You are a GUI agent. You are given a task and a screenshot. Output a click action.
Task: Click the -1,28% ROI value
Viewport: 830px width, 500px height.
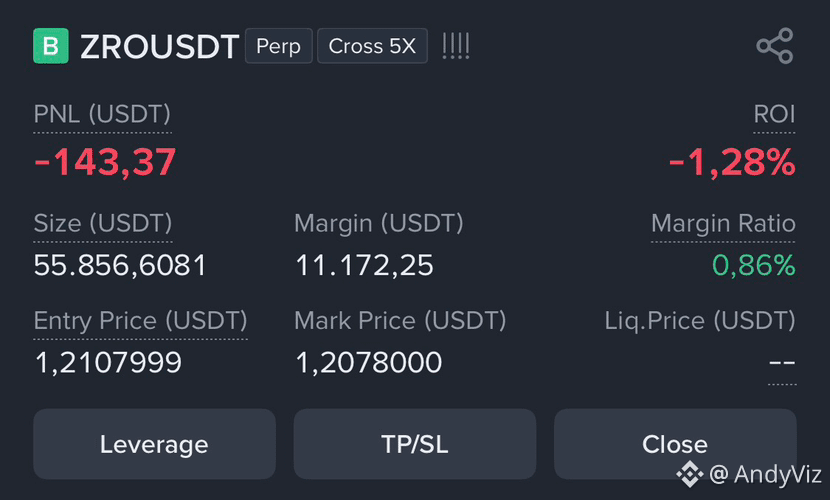pos(732,162)
